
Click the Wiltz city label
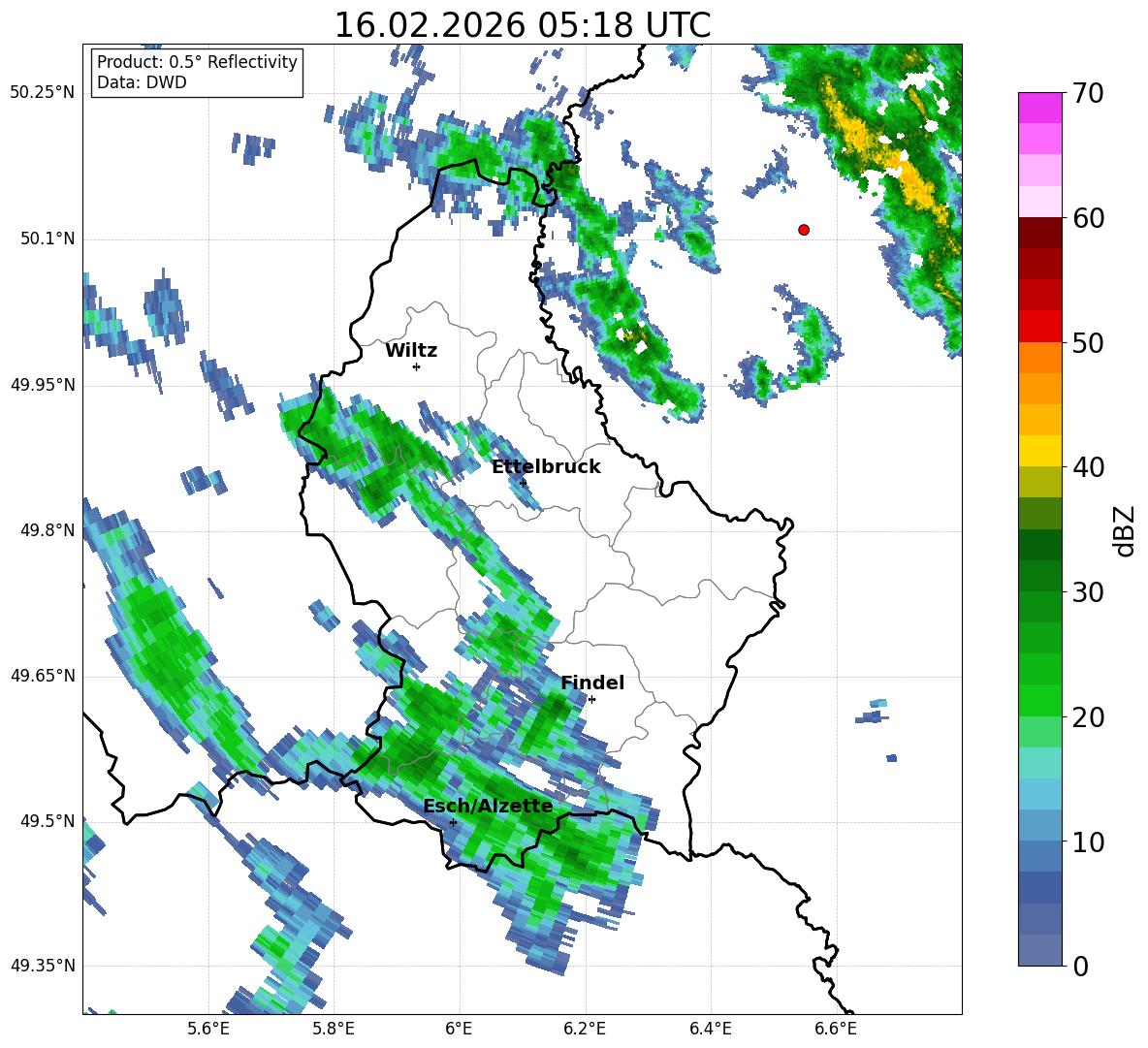(x=411, y=351)
